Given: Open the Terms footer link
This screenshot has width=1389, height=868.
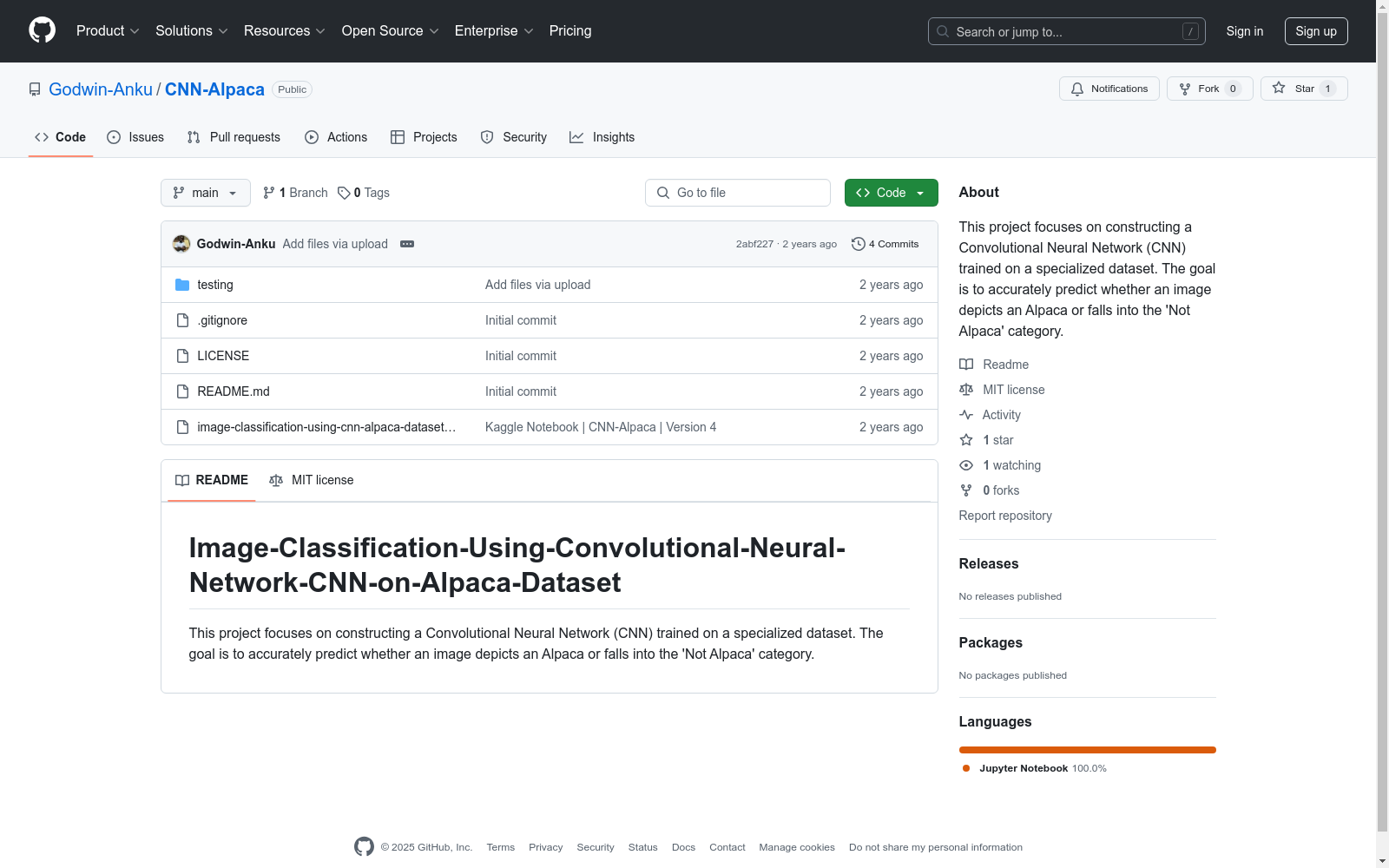Looking at the screenshot, I should pyautogui.click(x=501, y=847).
